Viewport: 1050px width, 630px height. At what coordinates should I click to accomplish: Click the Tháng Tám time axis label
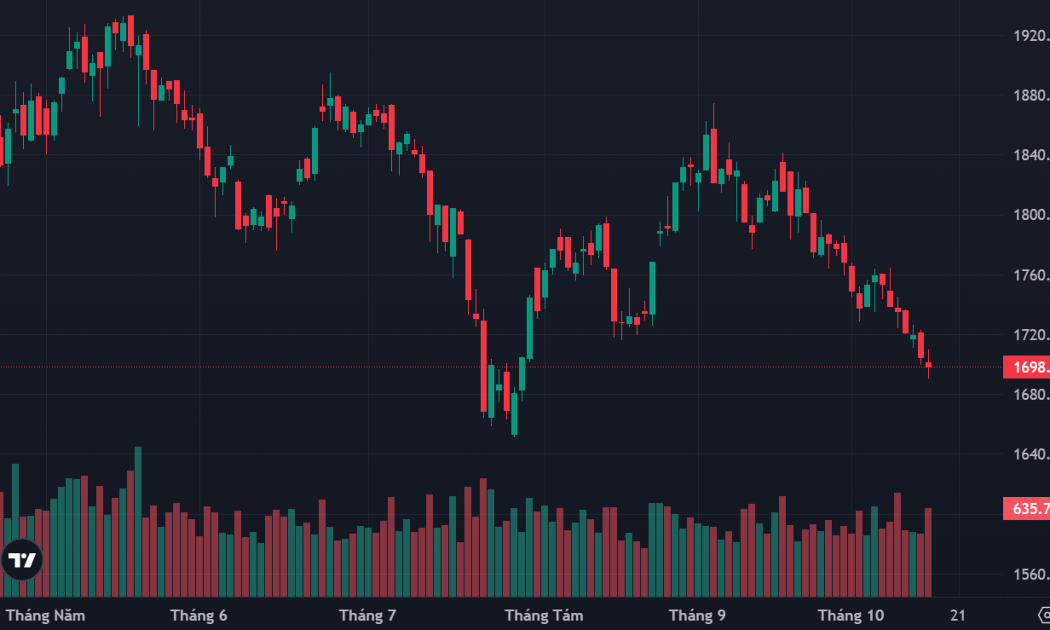click(x=544, y=615)
